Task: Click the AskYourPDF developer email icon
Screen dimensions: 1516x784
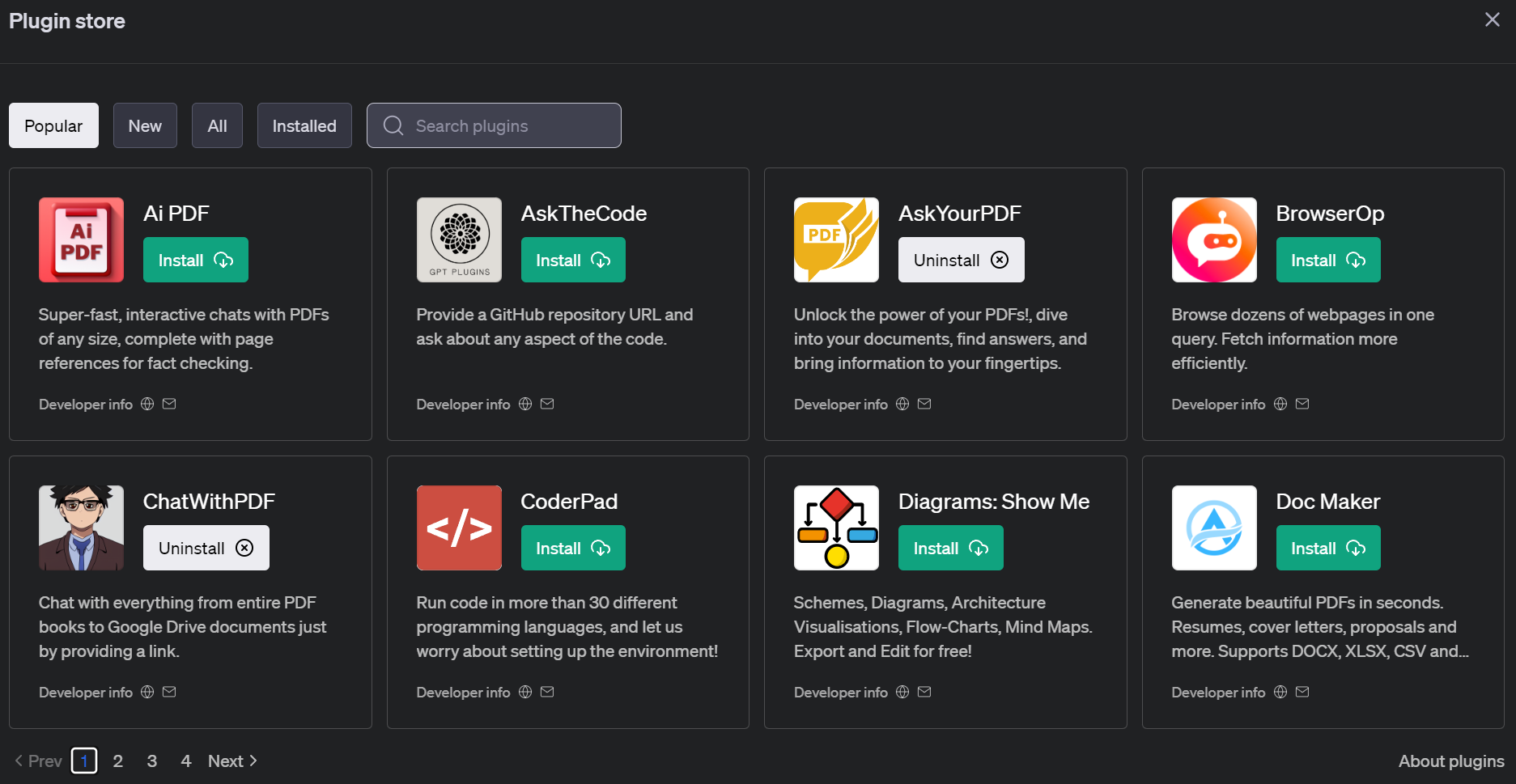Action: [924, 404]
